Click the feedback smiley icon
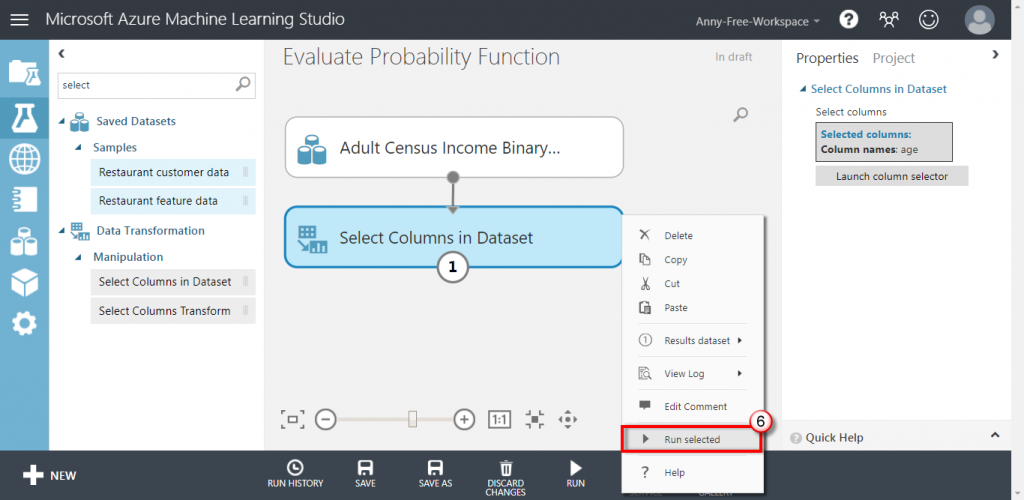This screenshot has width=1024, height=500. click(x=928, y=20)
